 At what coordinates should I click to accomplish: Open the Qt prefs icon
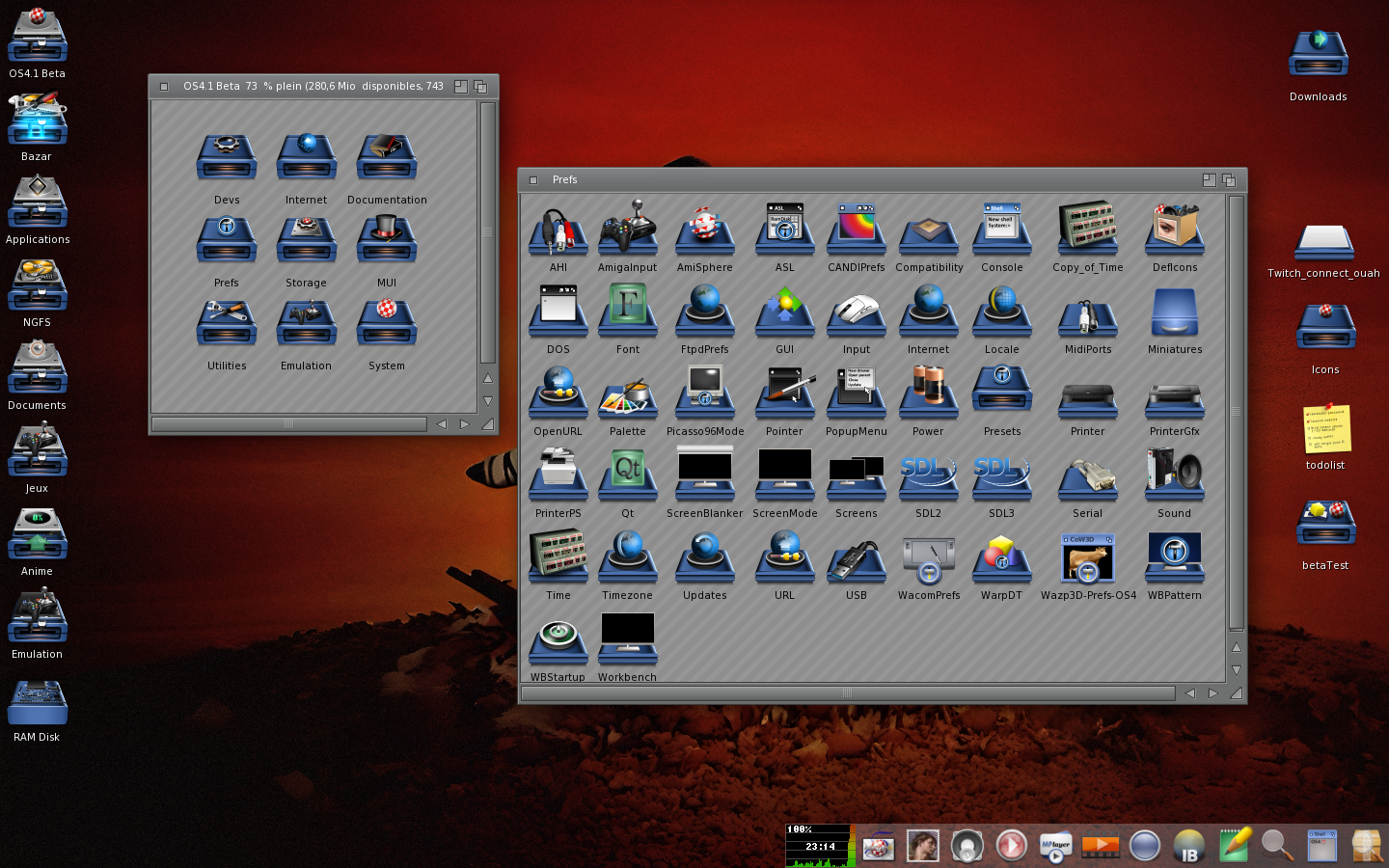pos(627,476)
